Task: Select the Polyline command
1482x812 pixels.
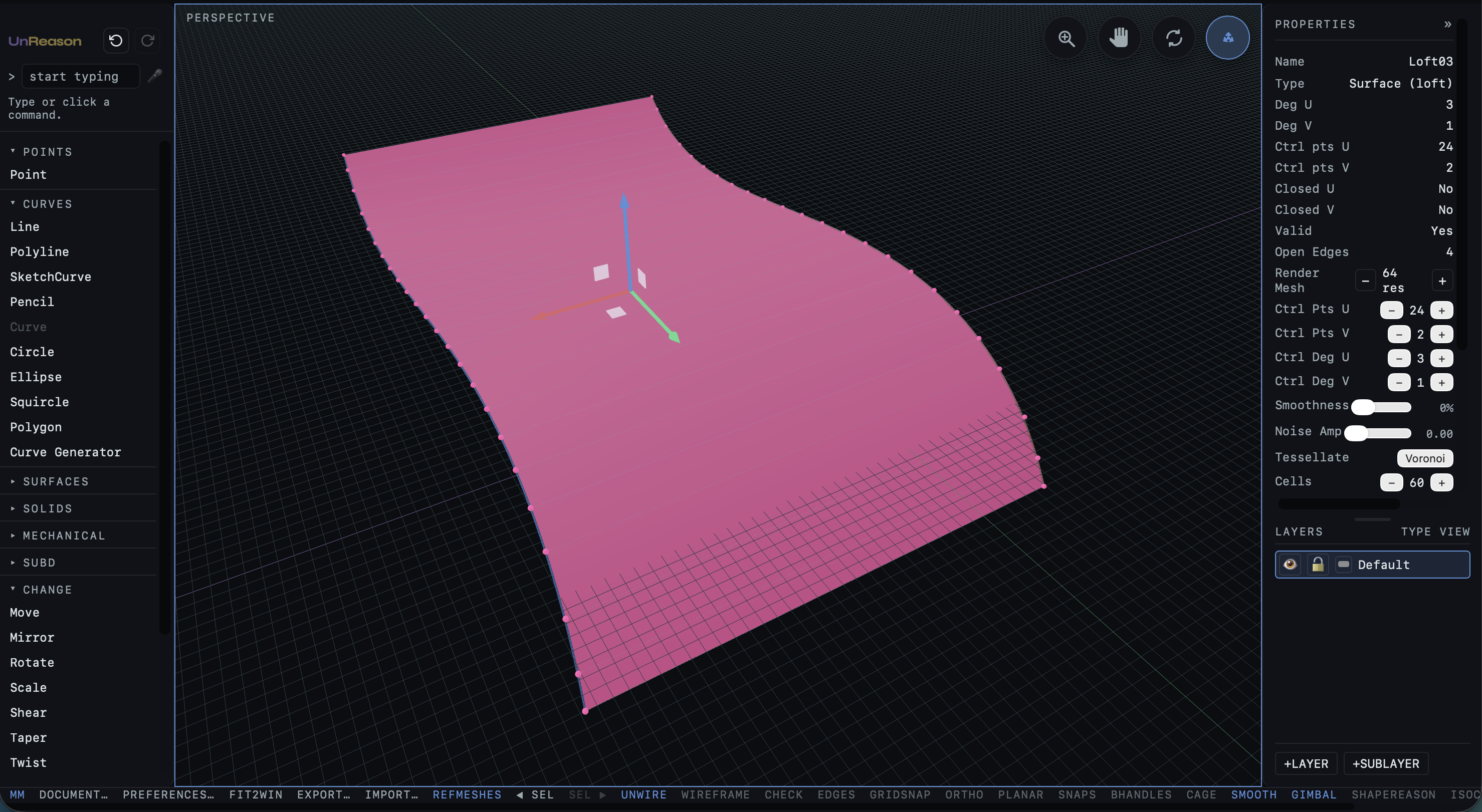Action: click(39, 251)
